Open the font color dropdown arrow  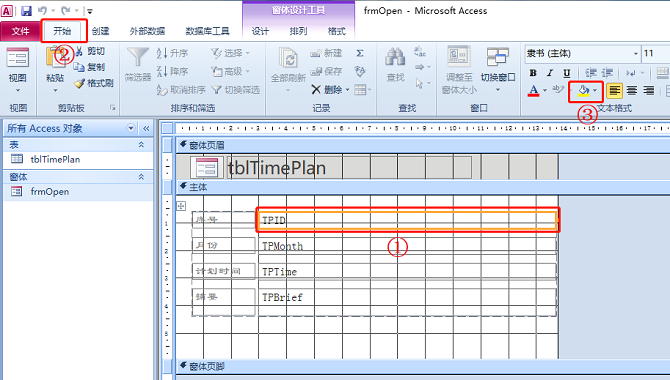[x=545, y=90]
